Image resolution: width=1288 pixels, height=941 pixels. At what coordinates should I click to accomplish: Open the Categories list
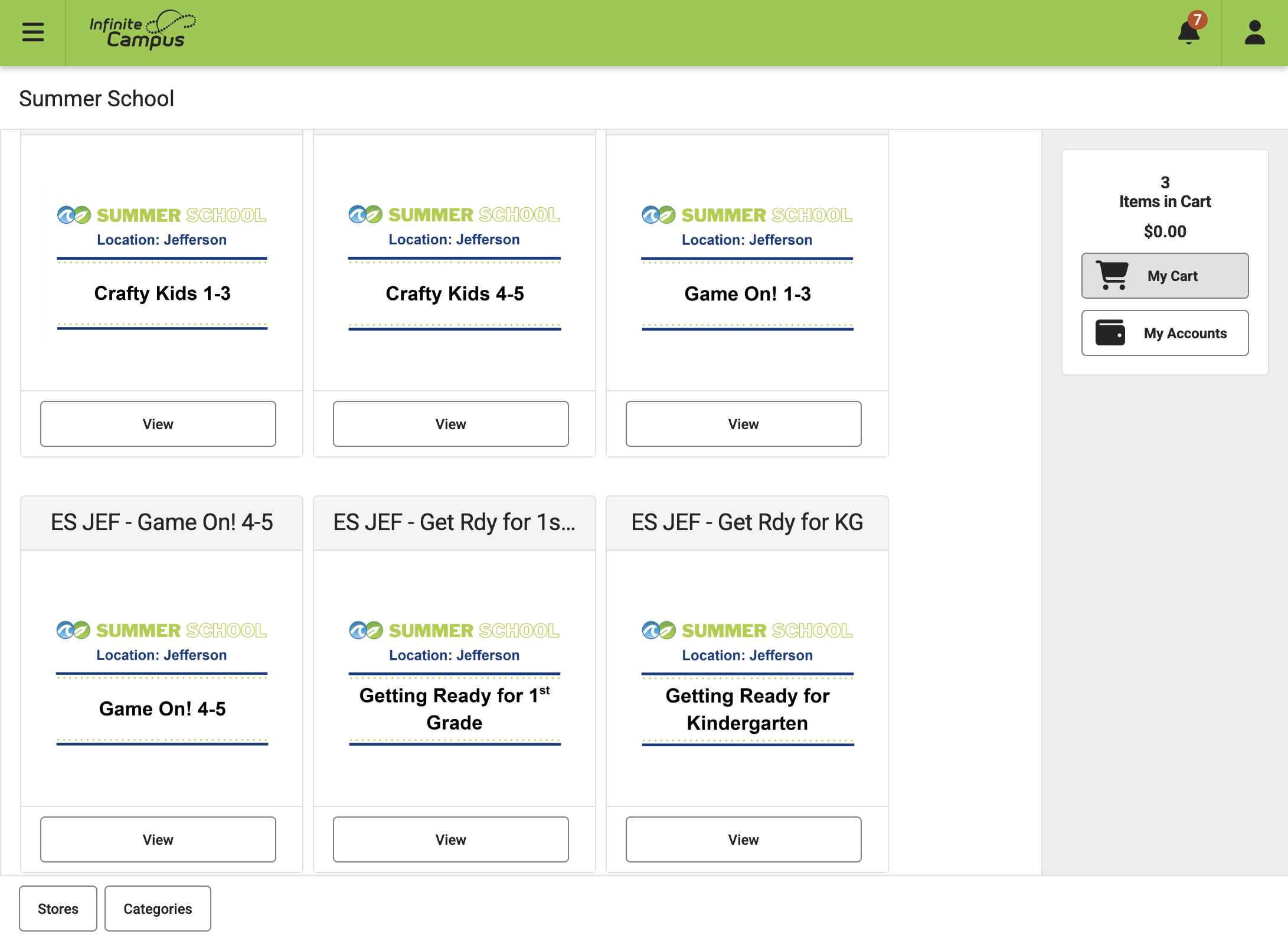pyautogui.click(x=158, y=909)
